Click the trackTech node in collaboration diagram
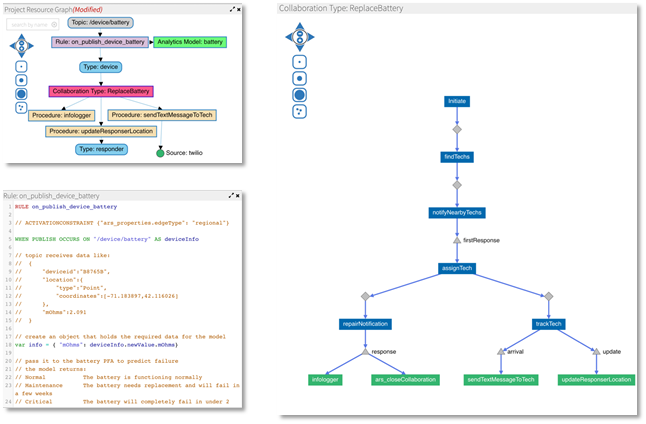 [548, 324]
